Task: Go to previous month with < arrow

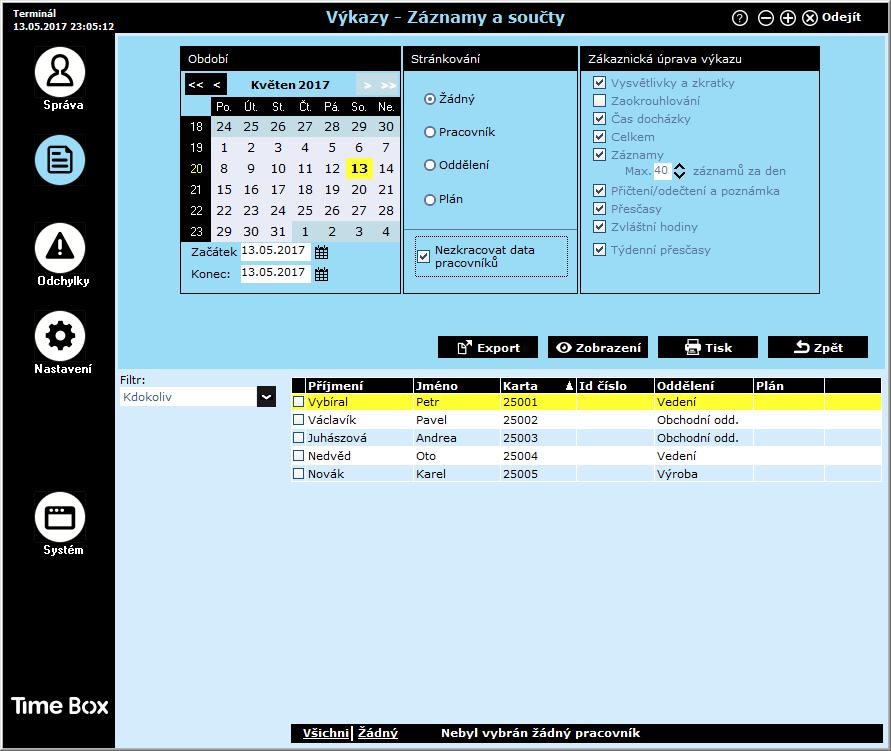Action: [x=217, y=85]
